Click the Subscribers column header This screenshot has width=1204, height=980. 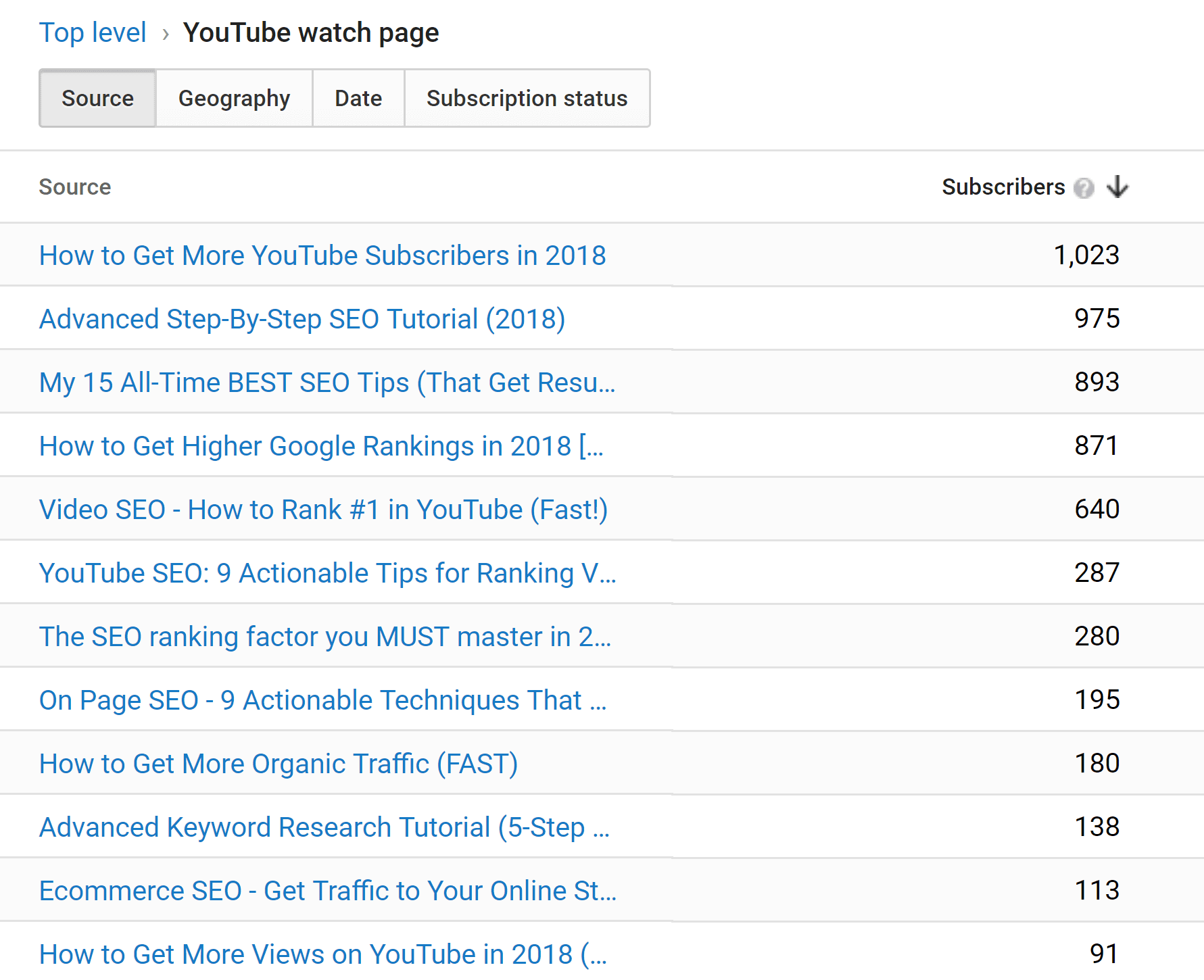[x=1003, y=187]
